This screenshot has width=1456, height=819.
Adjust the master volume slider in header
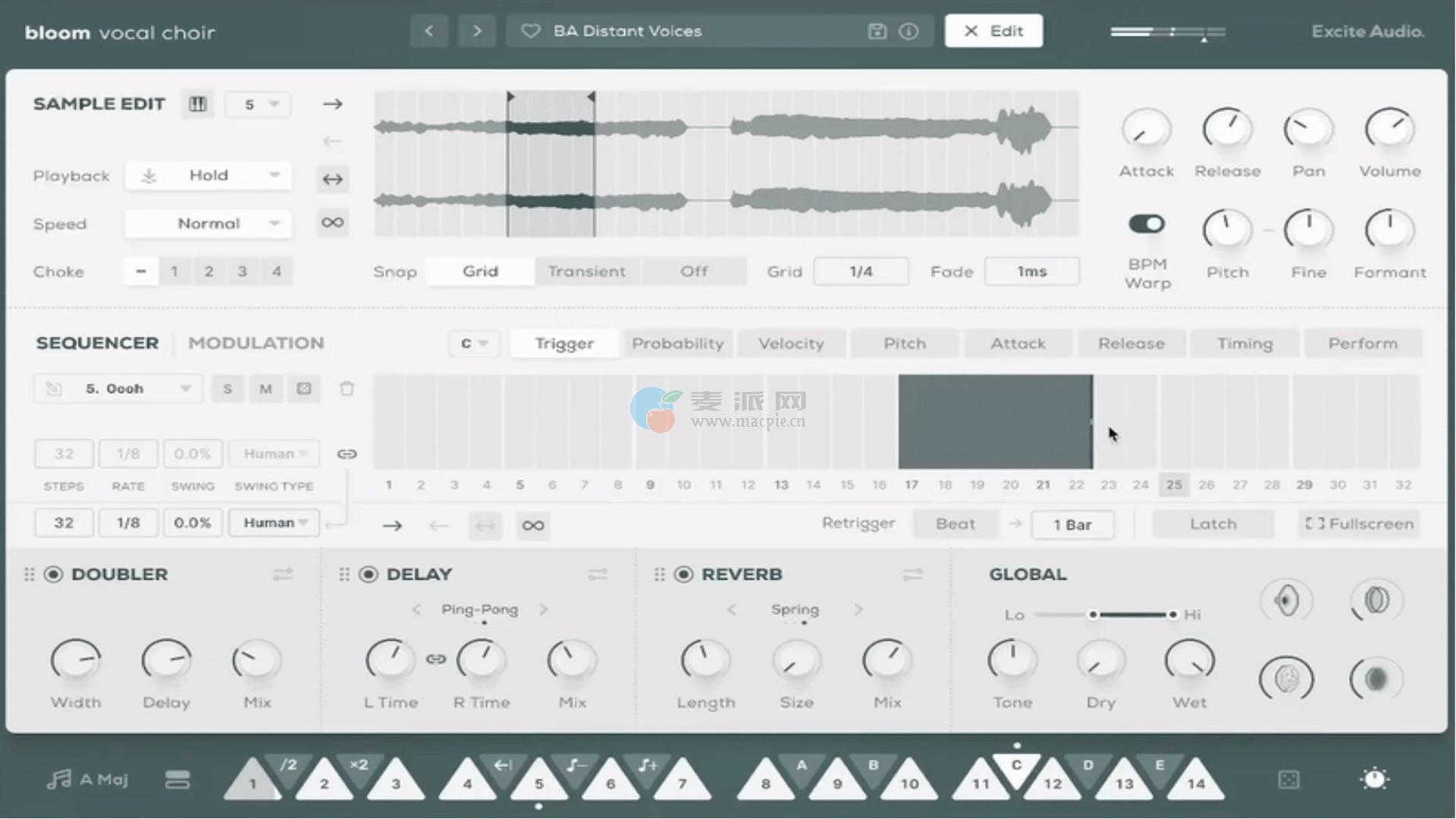(1168, 33)
